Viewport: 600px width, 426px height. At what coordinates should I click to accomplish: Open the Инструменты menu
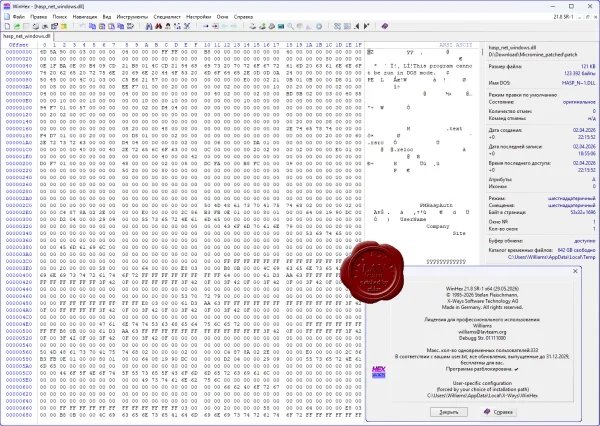[132, 17]
